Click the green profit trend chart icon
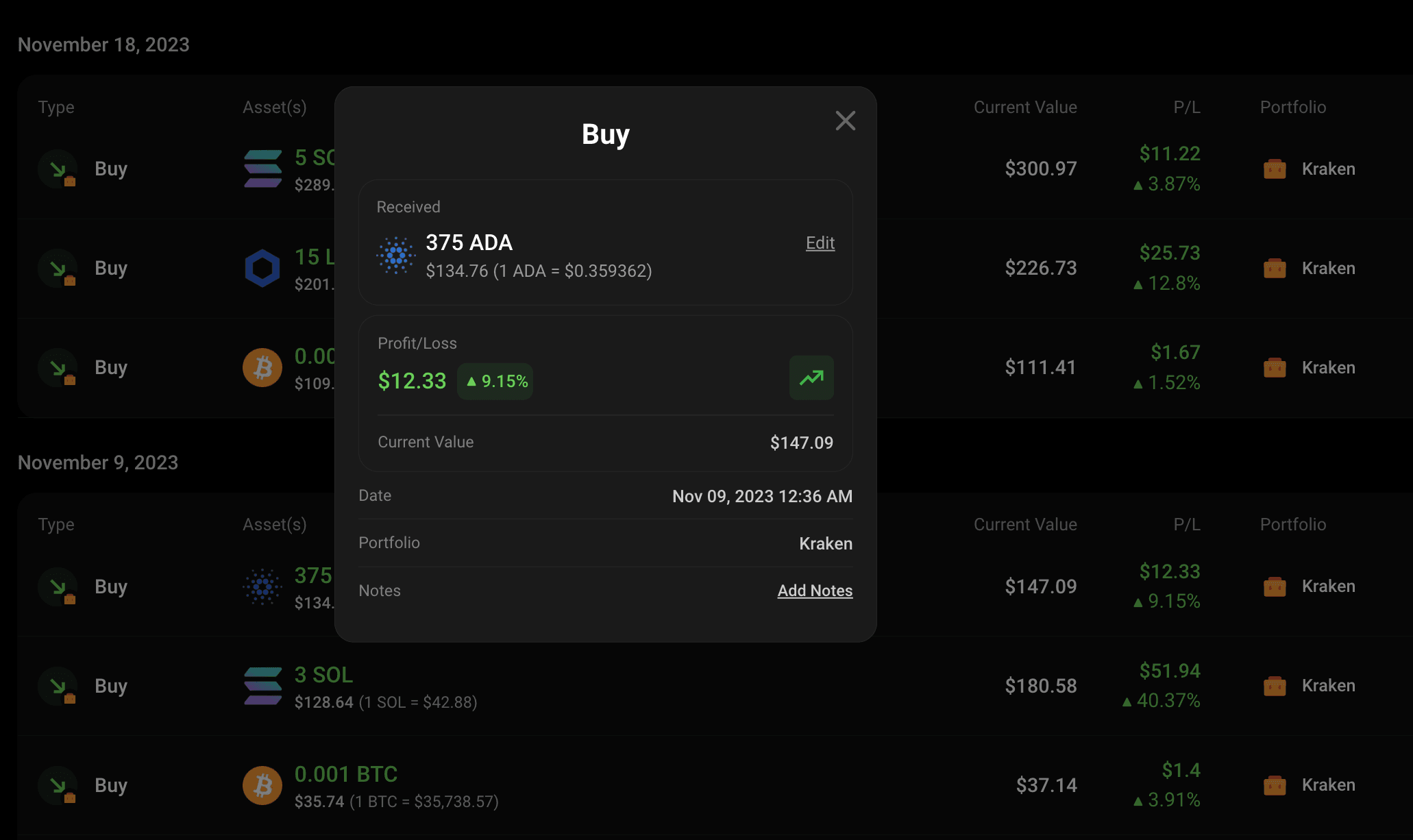The width and height of the screenshot is (1413, 840). pyautogui.click(x=811, y=378)
